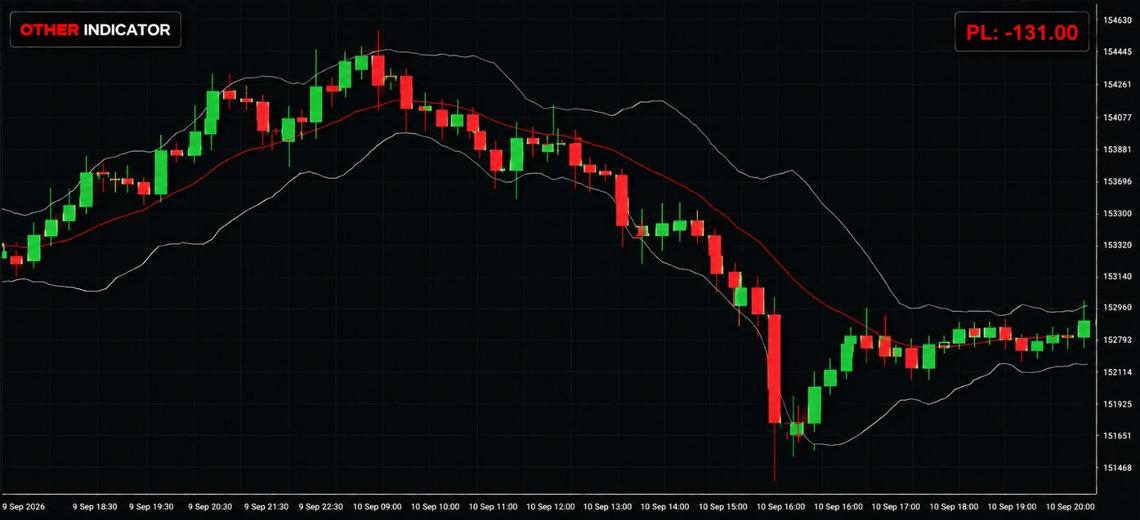Image resolution: width=1140 pixels, height=520 pixels.
Task: Click the 9 Sep 21:30 time label
Action: point(267,506)
